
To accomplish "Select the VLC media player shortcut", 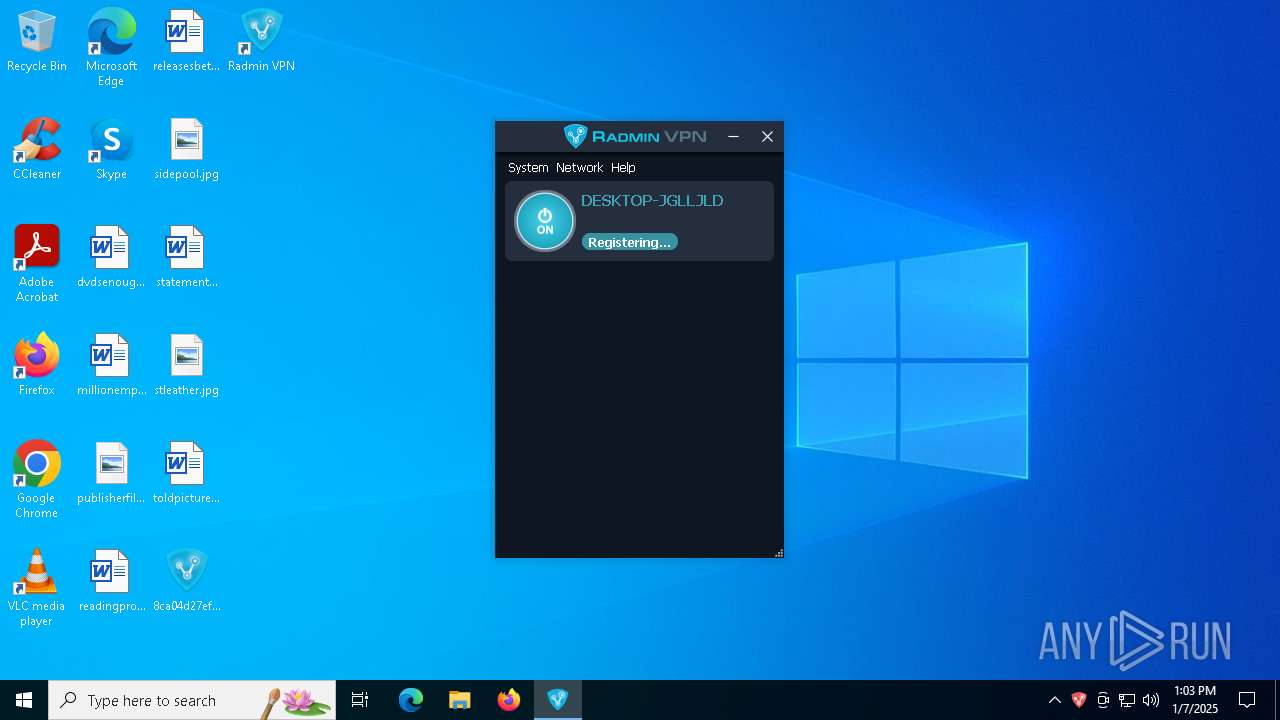I will (37, 588).
